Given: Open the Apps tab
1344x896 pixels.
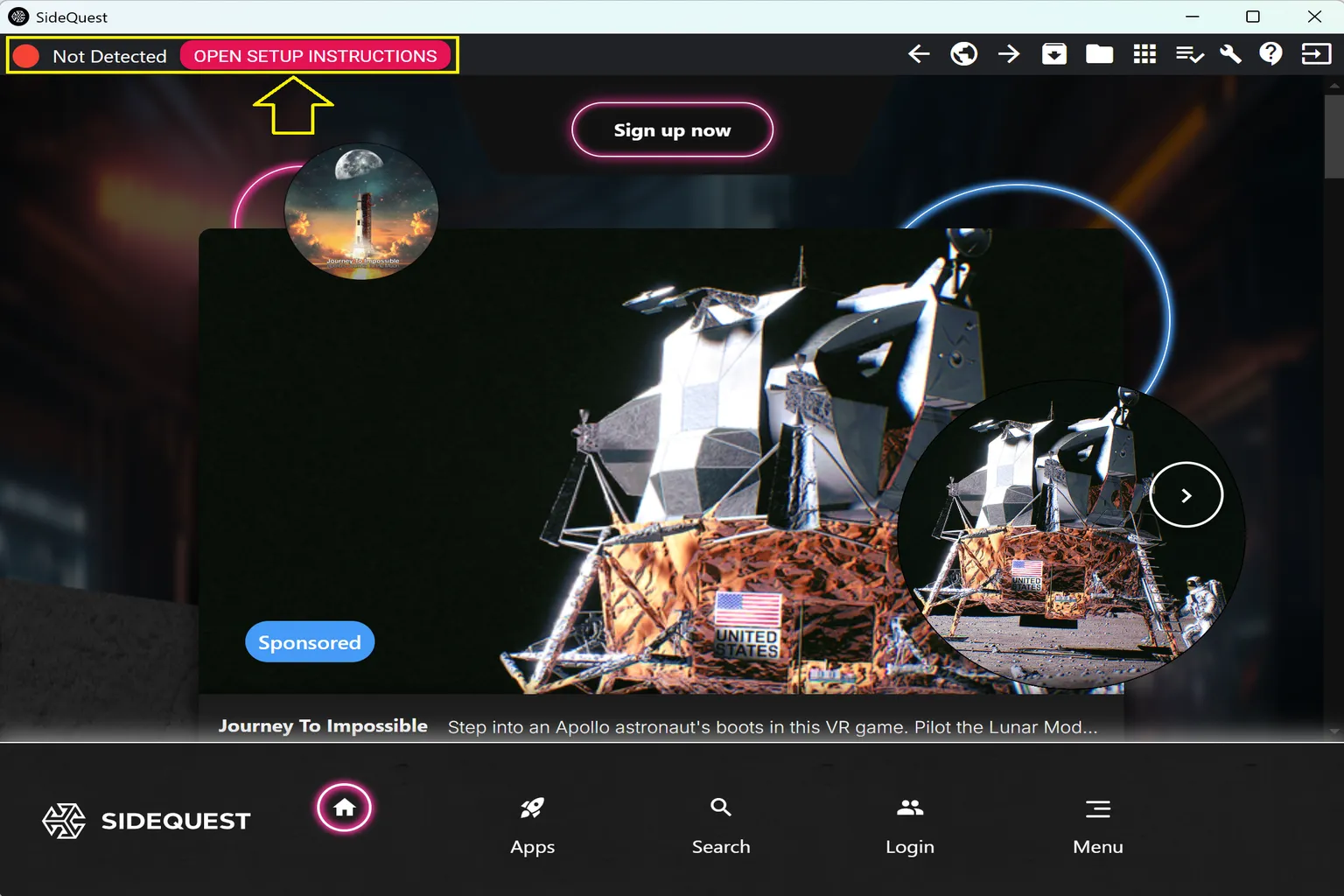Looking at the screenshot, I should [532, 825].
